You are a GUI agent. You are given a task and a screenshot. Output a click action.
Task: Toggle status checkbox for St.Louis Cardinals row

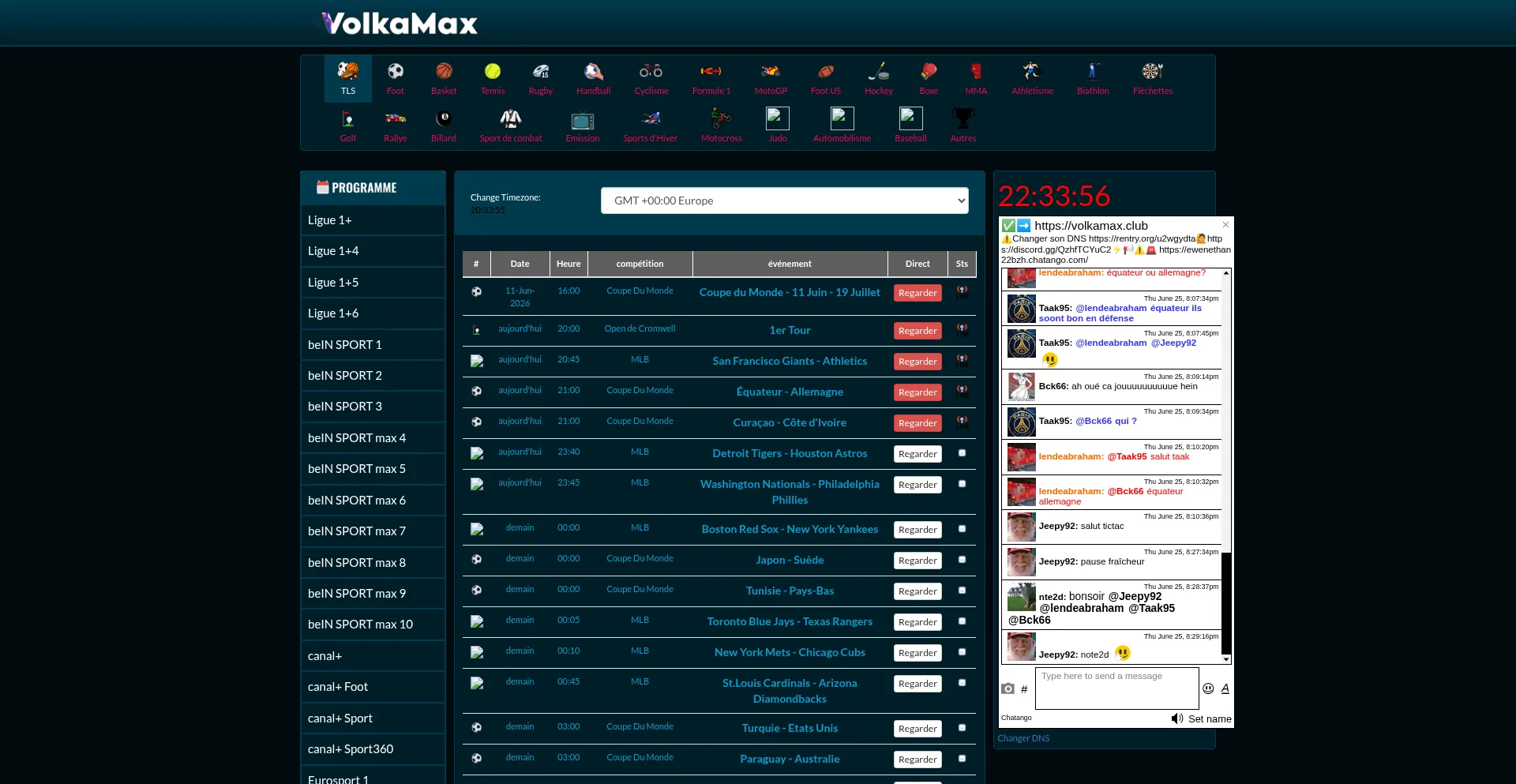[x=962, y=683]
